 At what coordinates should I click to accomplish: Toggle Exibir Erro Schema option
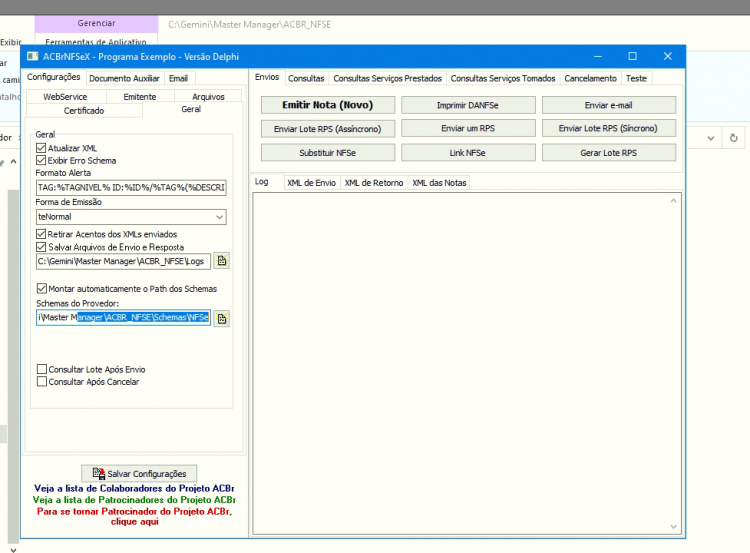(41, 160)
